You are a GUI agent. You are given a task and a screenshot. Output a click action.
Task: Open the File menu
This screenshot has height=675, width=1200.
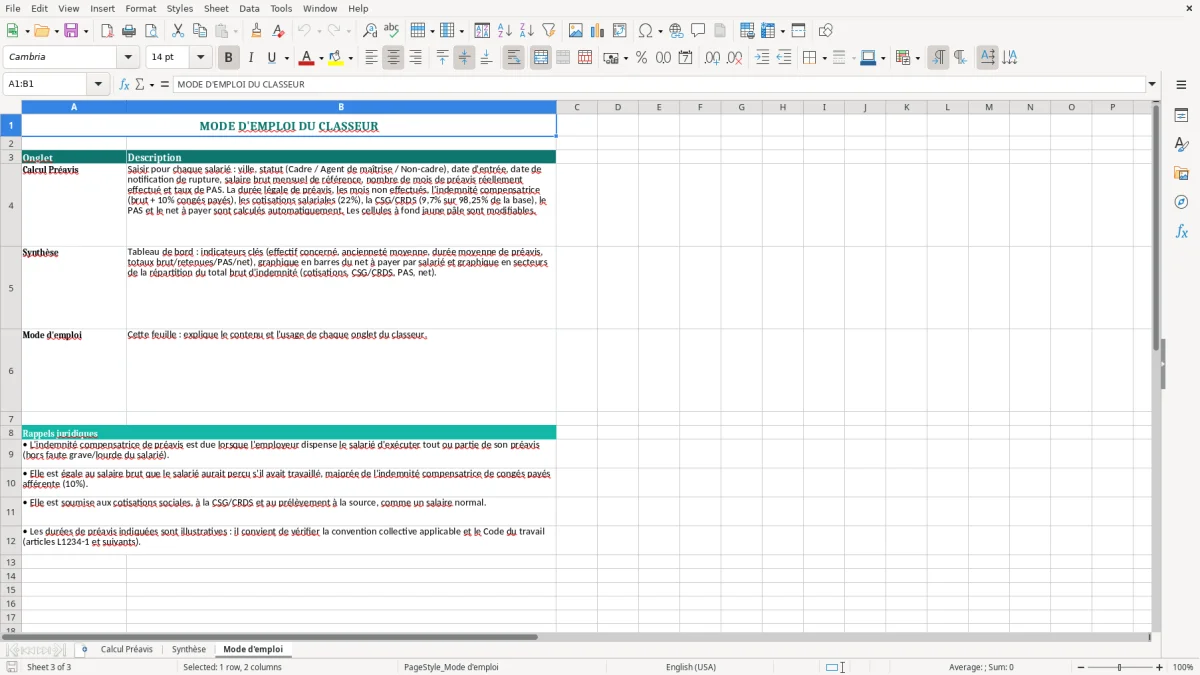click(12, 8)
